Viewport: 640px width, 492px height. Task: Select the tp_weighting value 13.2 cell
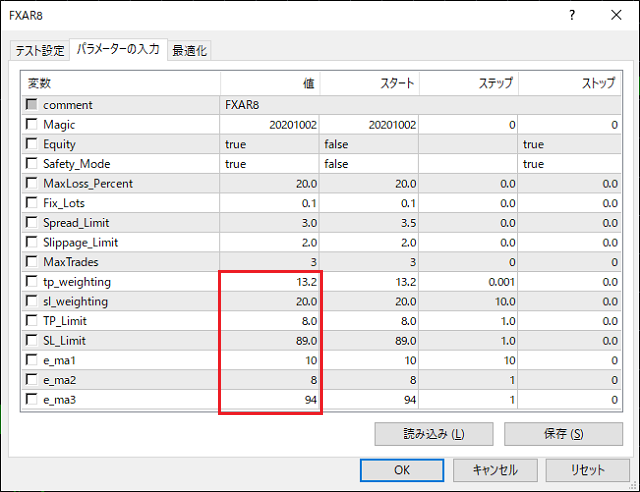point(269,282)
